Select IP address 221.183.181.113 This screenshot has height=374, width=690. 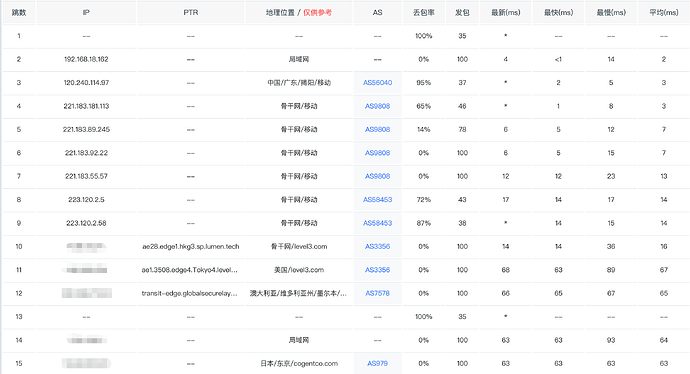(x=86, y=106)
